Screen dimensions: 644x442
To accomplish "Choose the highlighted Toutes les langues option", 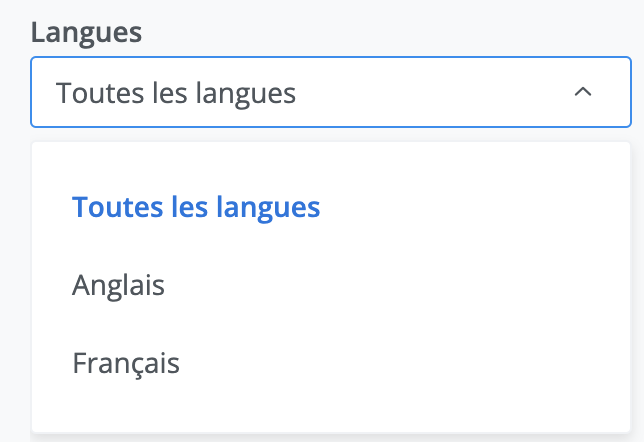I will (x=196, y=207).
